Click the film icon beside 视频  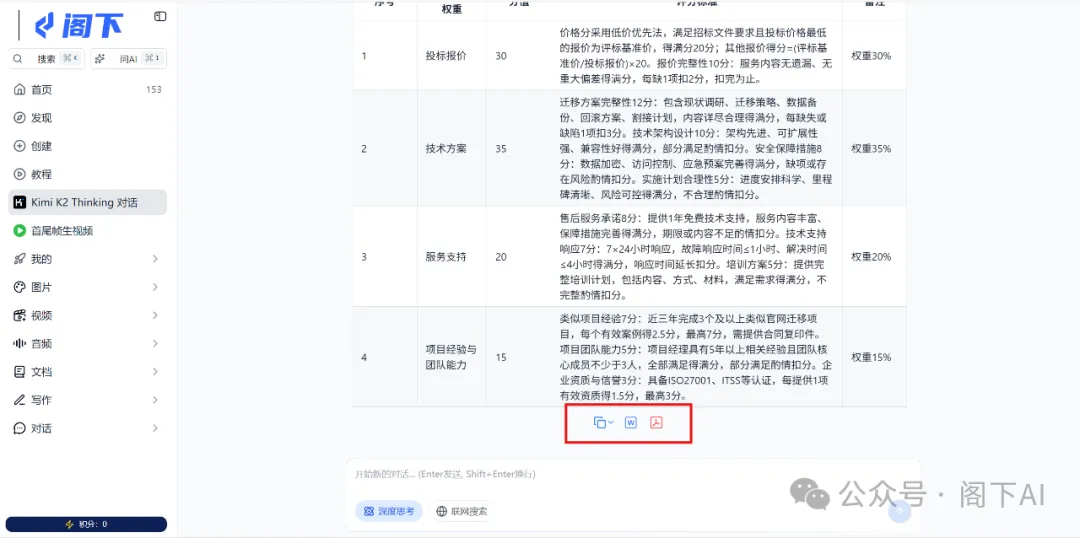19,315
